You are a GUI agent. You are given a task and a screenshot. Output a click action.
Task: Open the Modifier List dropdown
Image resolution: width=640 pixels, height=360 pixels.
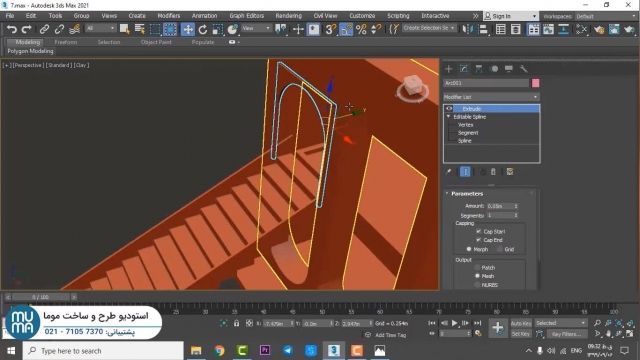(x=491, y=97)
